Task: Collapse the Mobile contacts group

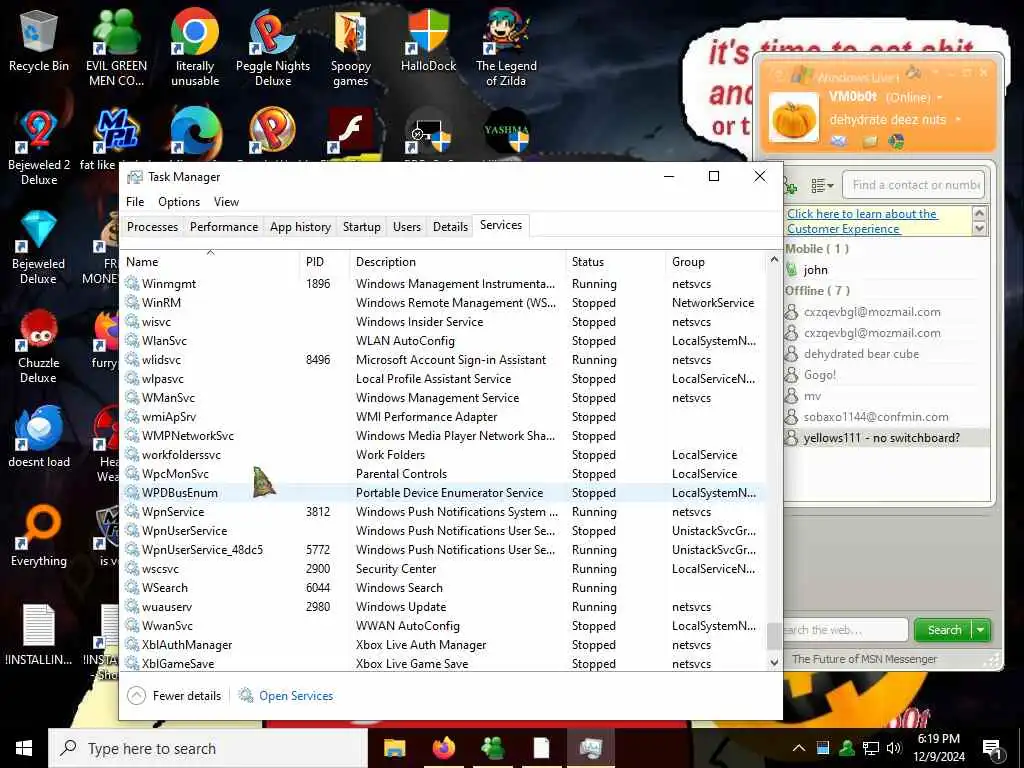Action: (817, 249)
